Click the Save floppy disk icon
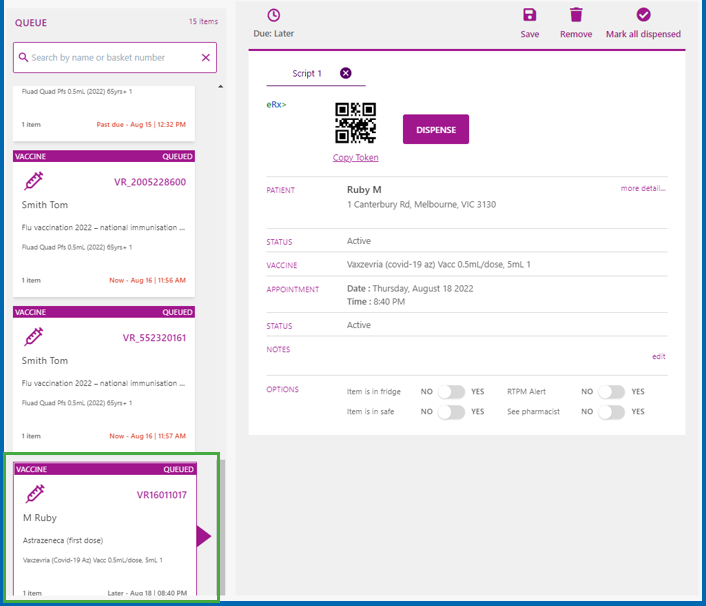Screen dimensions: 706x606 (530, 15)
